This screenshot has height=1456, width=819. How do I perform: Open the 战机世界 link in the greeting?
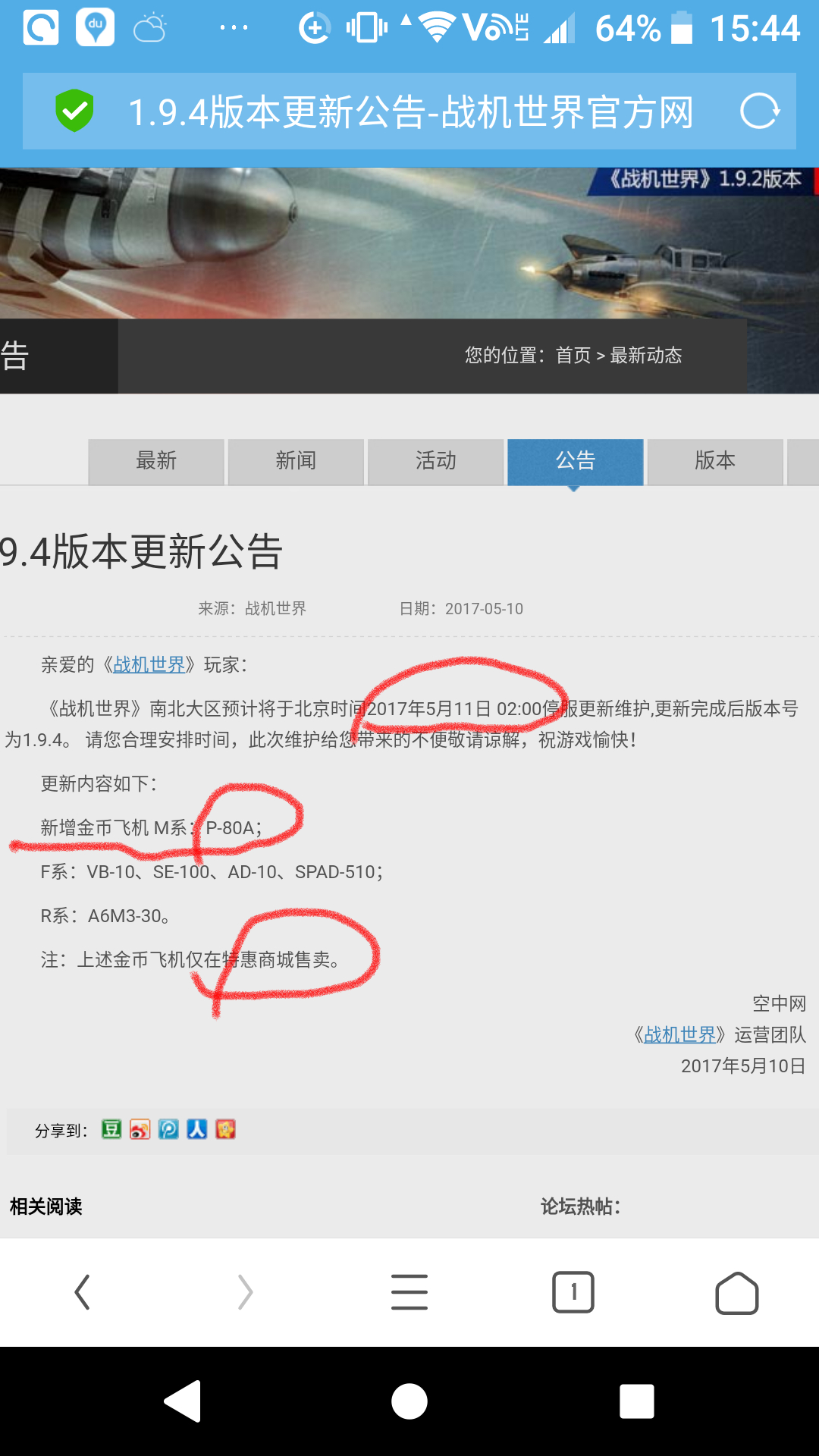click(x=149, y=665)
